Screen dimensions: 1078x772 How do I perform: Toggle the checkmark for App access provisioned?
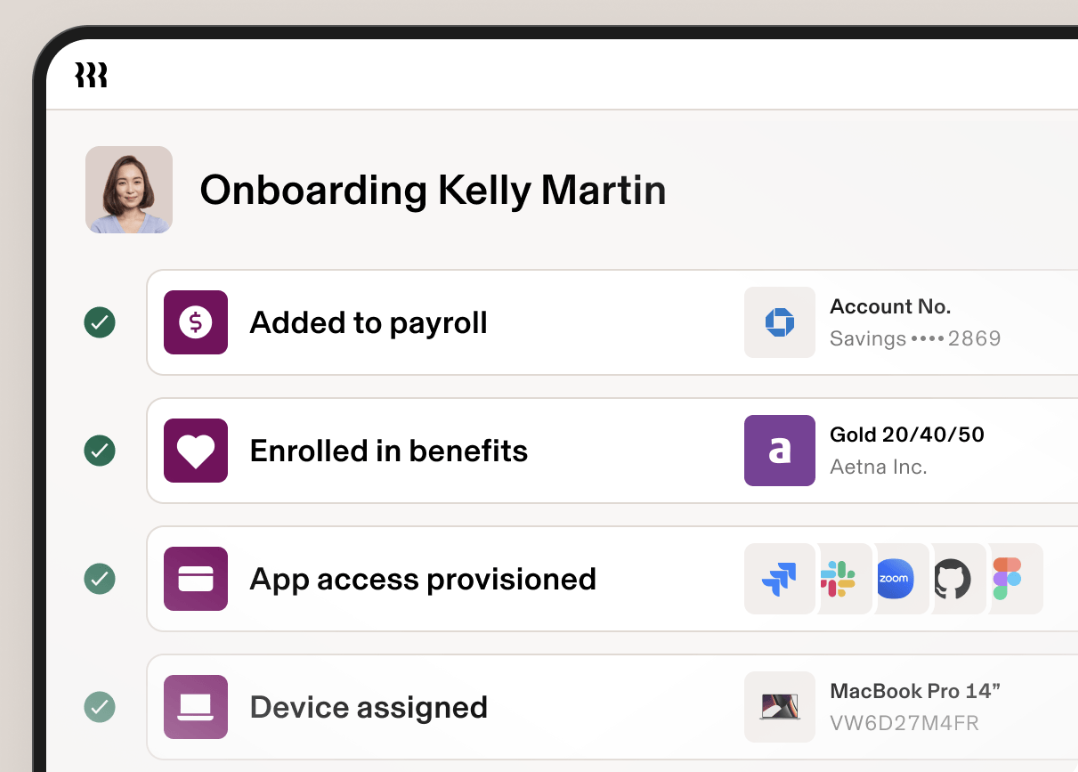(x=99, y=578)
